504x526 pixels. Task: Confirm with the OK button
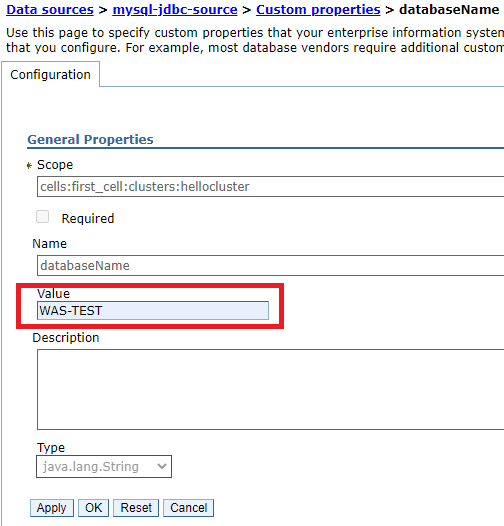pyautogui.click(x=93, y=508)
